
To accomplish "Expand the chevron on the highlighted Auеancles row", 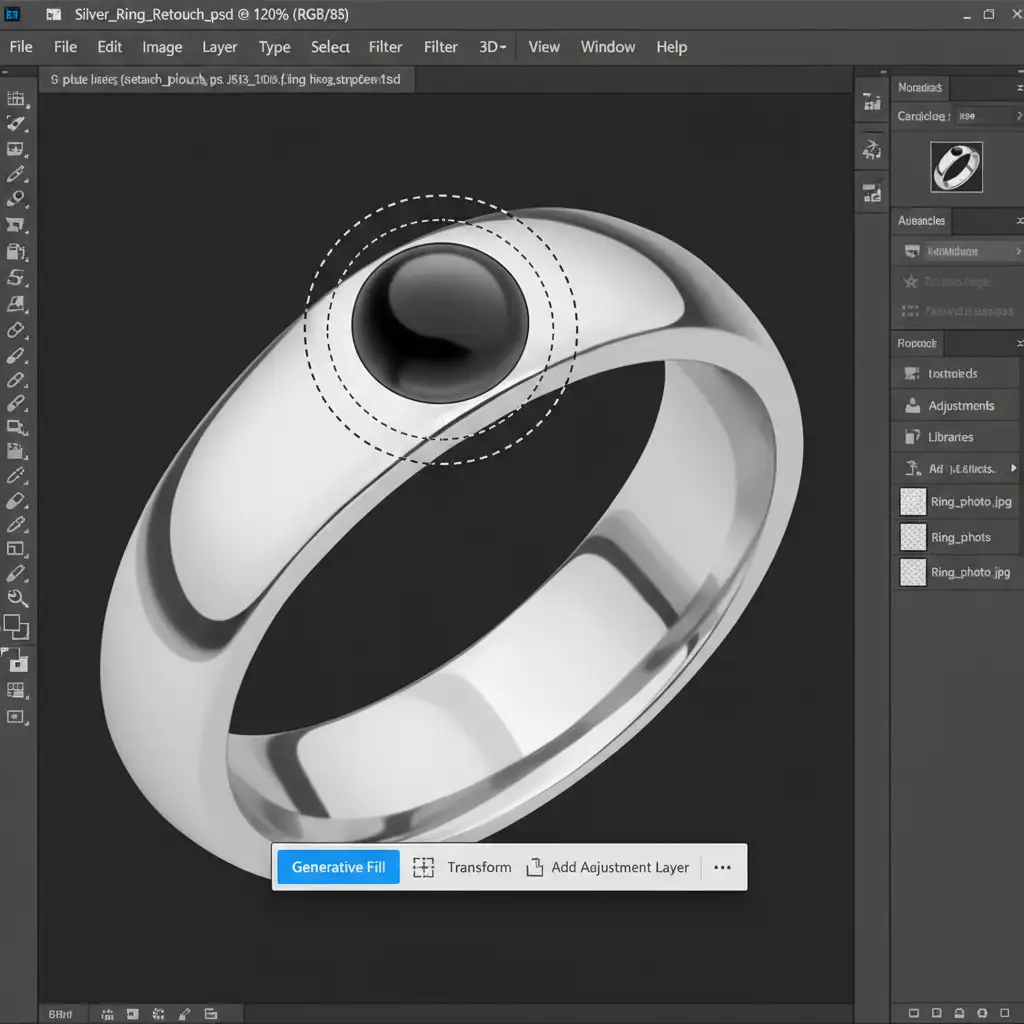I will tap(1018, 252).
